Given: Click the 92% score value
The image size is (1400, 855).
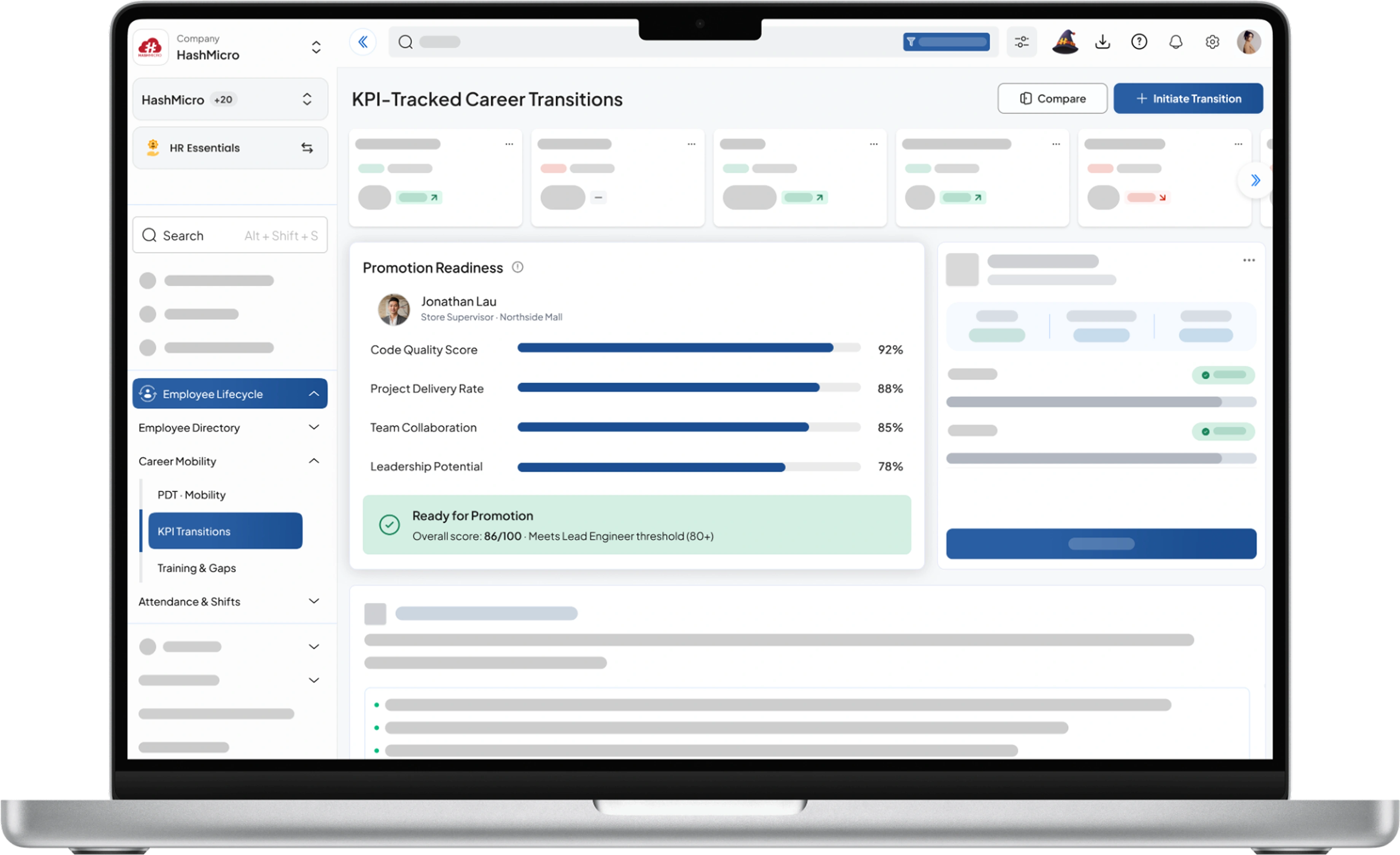Looking at the screenshot, I should pos(890,350).
